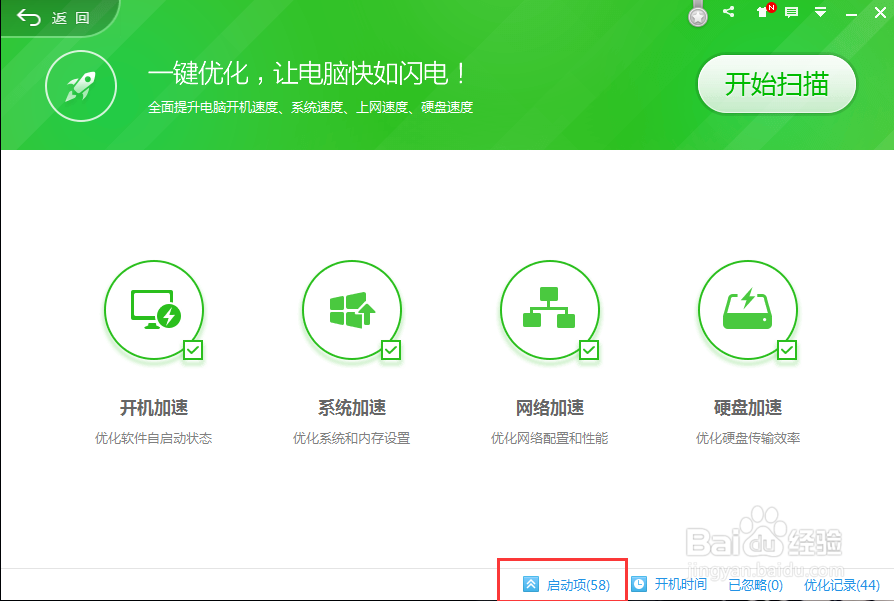Open the skin shirt icon
The image size is (894, 601).
click(x=762, y=12)
